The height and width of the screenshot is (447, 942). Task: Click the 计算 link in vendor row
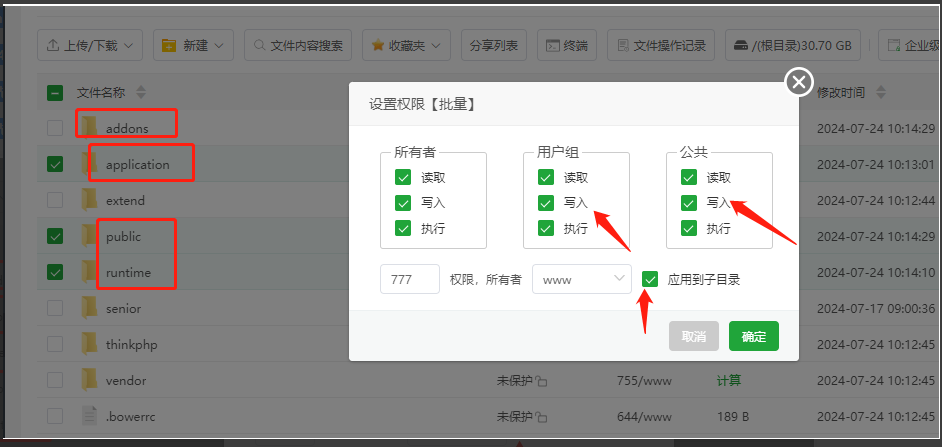tap(729, 380)
